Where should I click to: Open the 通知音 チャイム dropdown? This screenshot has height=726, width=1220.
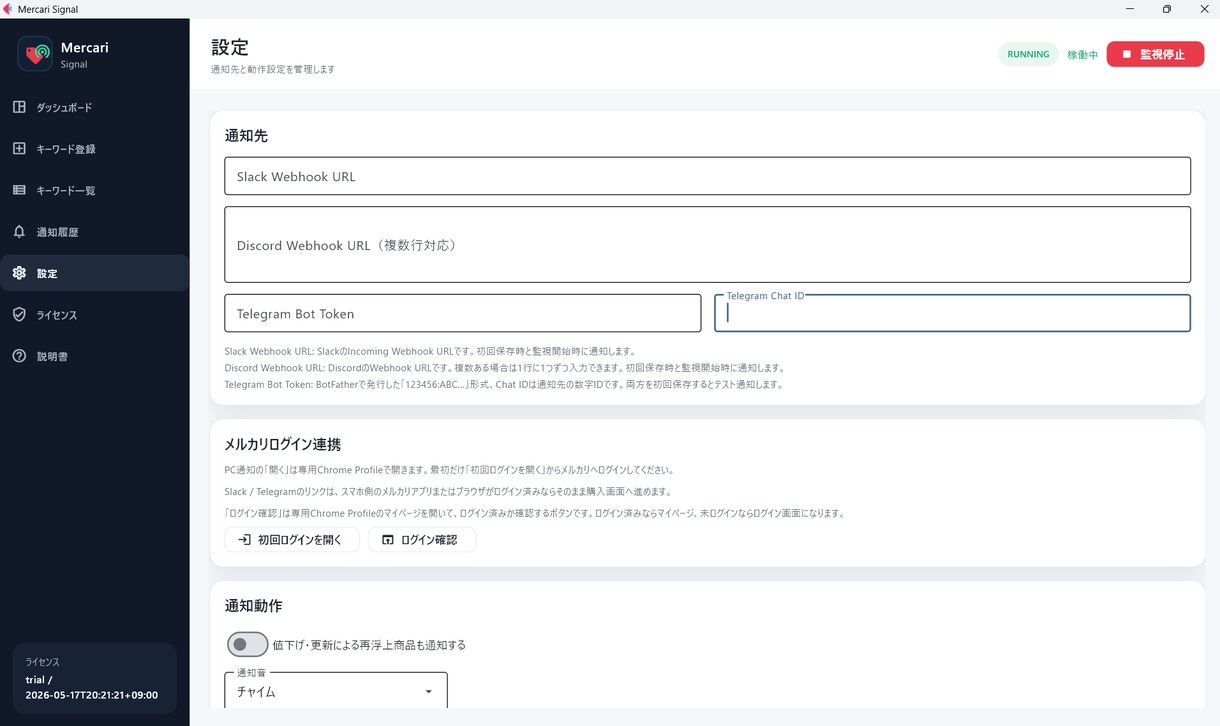[336, 691]
